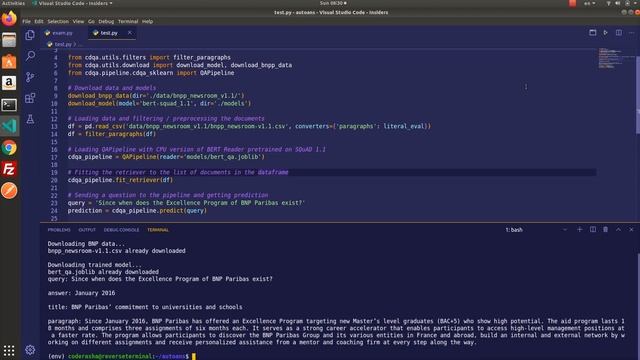Click the 'query = ' assignment line

point(186,202)
